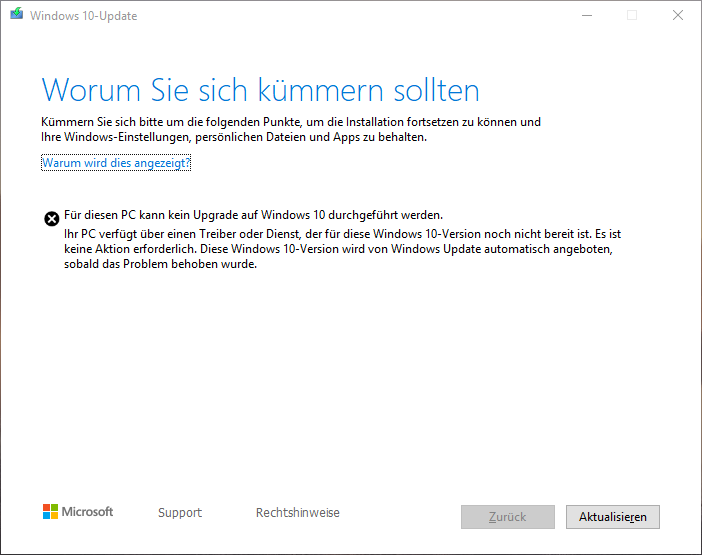This screenshot has height=555, width=702.
Task: Click the black error X icon
Action: click(51, 219)
